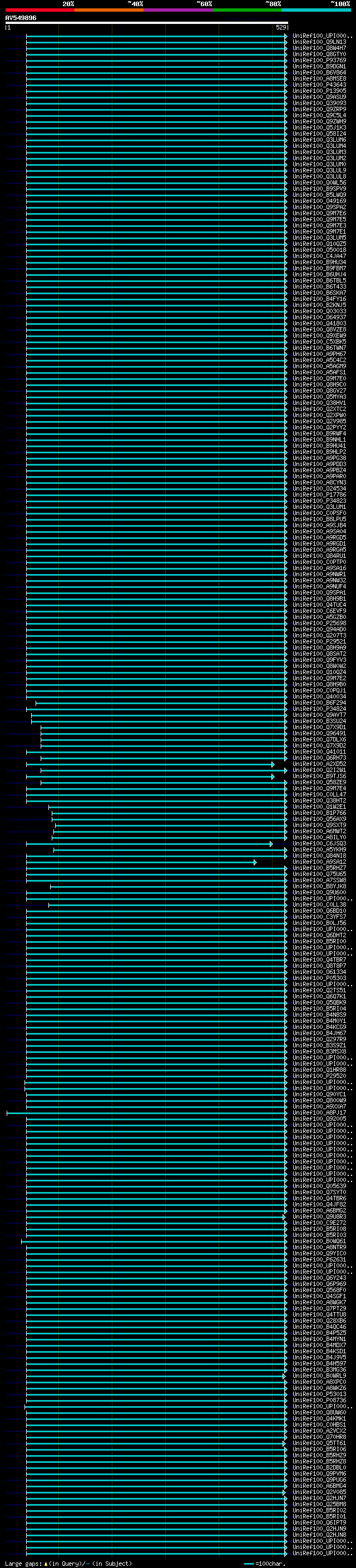356x1568 pixels.
Task: Click the alignment bar for UniRef100_A9SA12
Action: 141,862
